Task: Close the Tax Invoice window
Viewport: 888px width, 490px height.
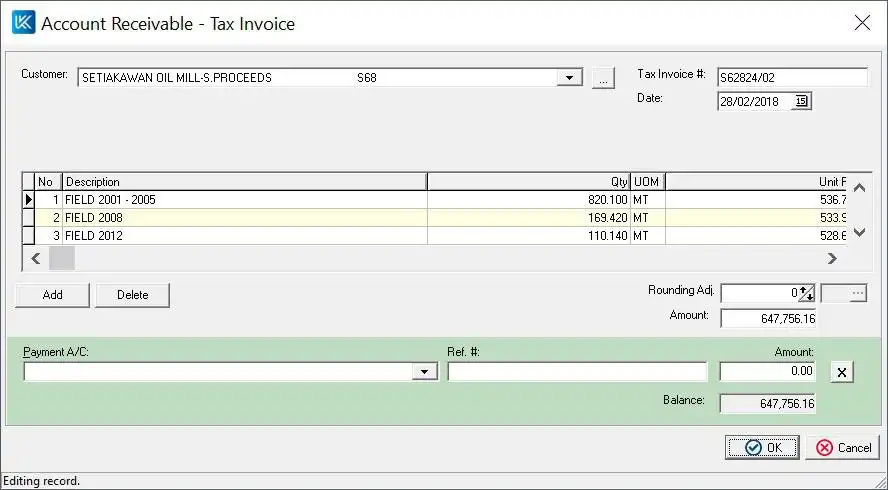Action: pos(862,23)
